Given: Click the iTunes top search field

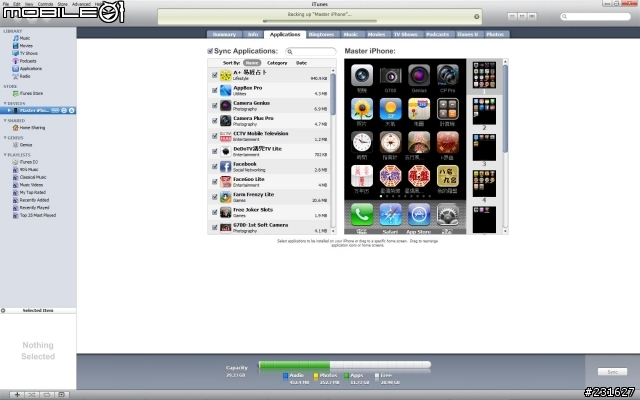Looking at the screenshot, I should tap(596, 17).
